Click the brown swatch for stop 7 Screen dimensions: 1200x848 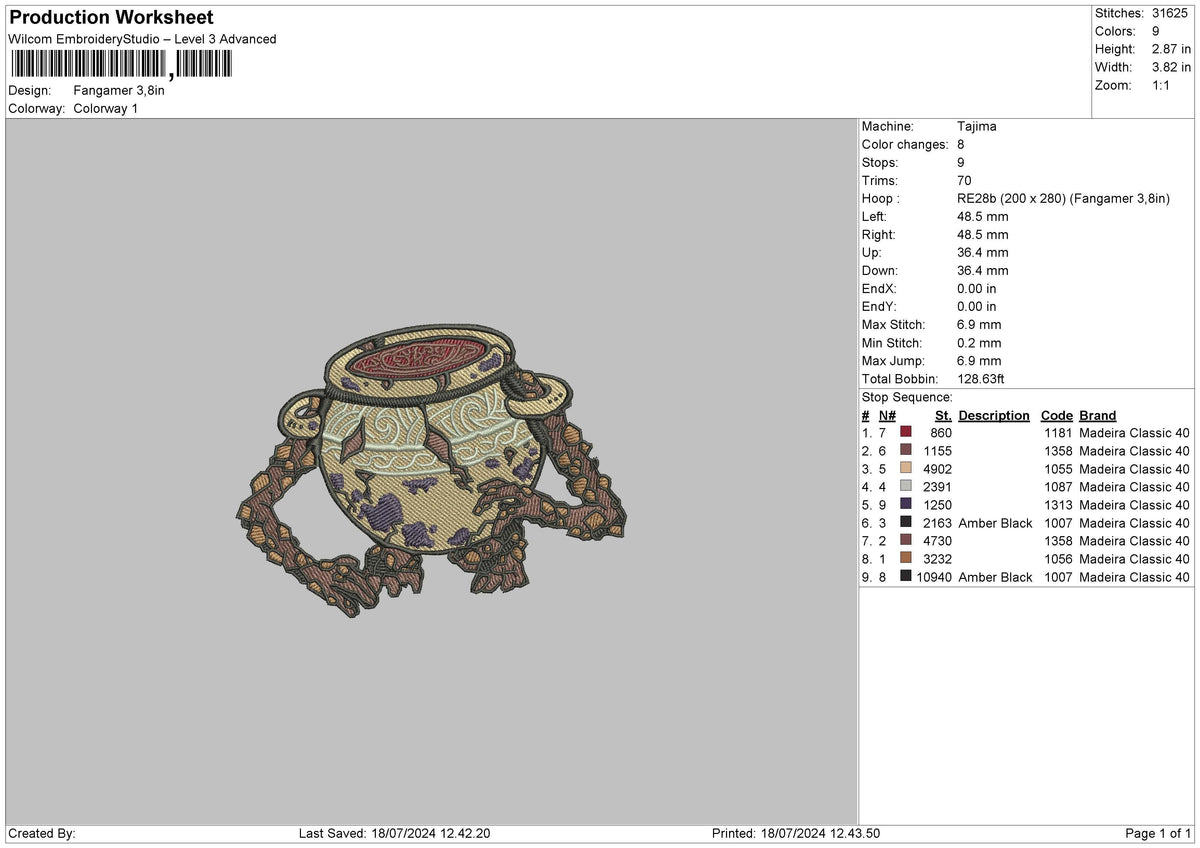pyautogui.click(x=905, y=541)
